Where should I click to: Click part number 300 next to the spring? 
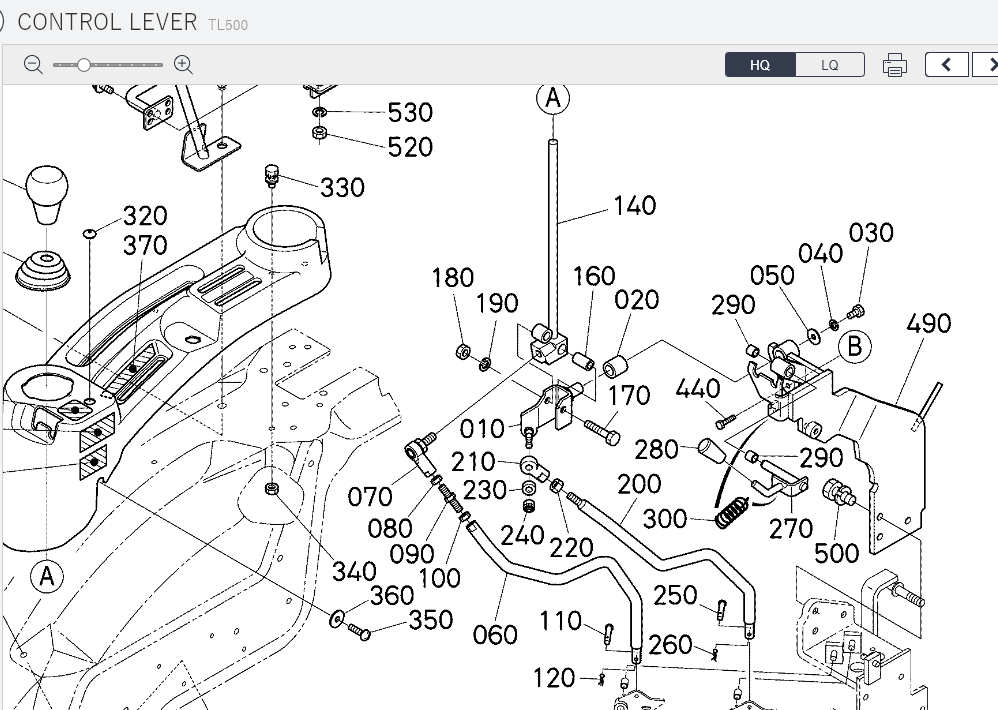[x=665, y=518]
